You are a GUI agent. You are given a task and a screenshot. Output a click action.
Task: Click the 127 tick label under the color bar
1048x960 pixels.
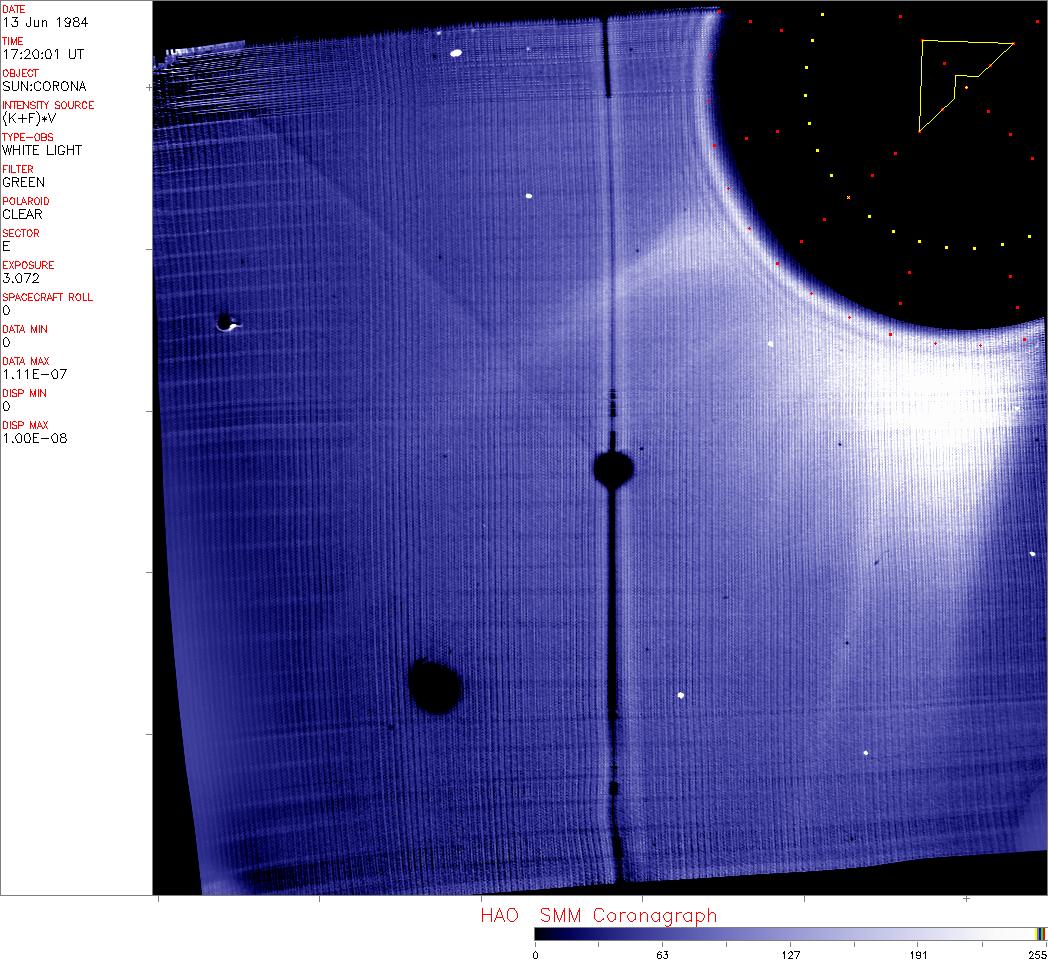(x=790, y=954)
